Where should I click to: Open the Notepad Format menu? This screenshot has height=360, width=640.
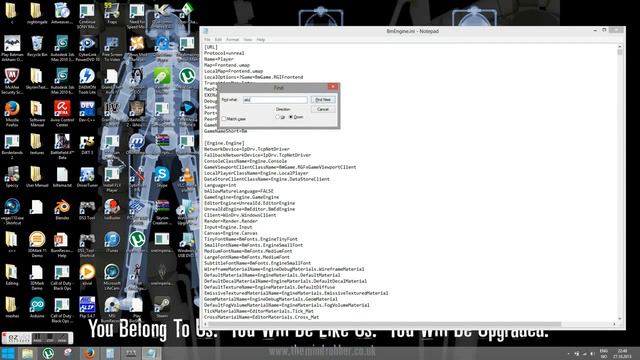[x=233, y=40]
